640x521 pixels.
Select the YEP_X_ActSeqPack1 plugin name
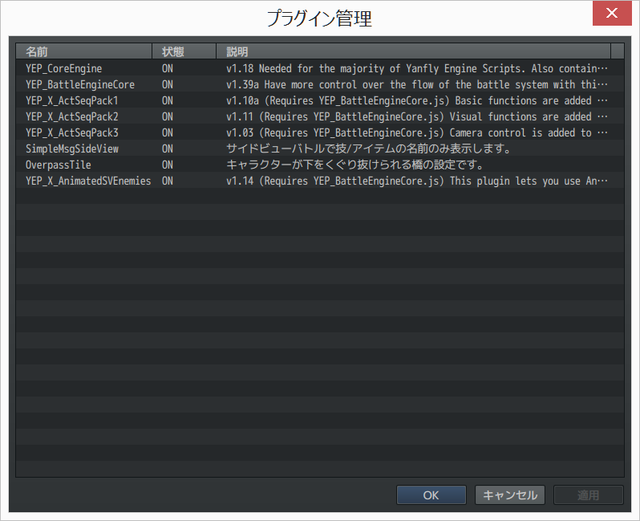72,100
